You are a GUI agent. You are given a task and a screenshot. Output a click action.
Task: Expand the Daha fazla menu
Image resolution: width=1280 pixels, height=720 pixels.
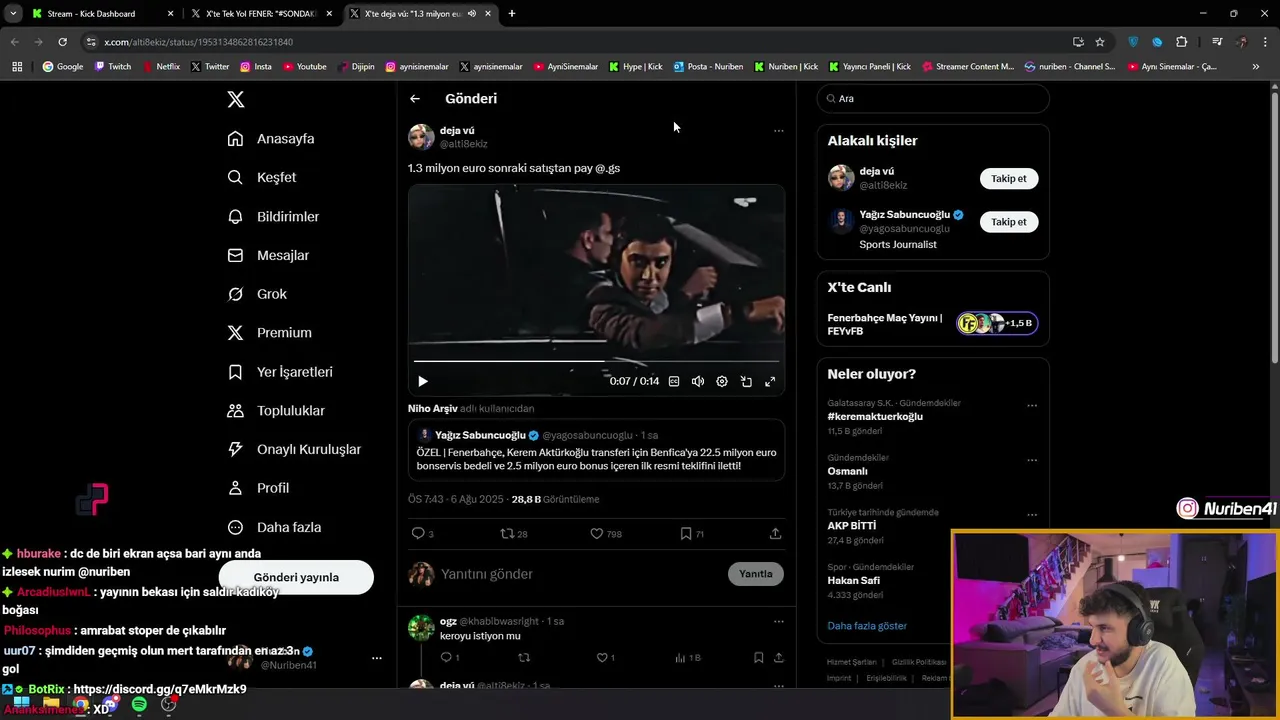[x=274, y=527]
